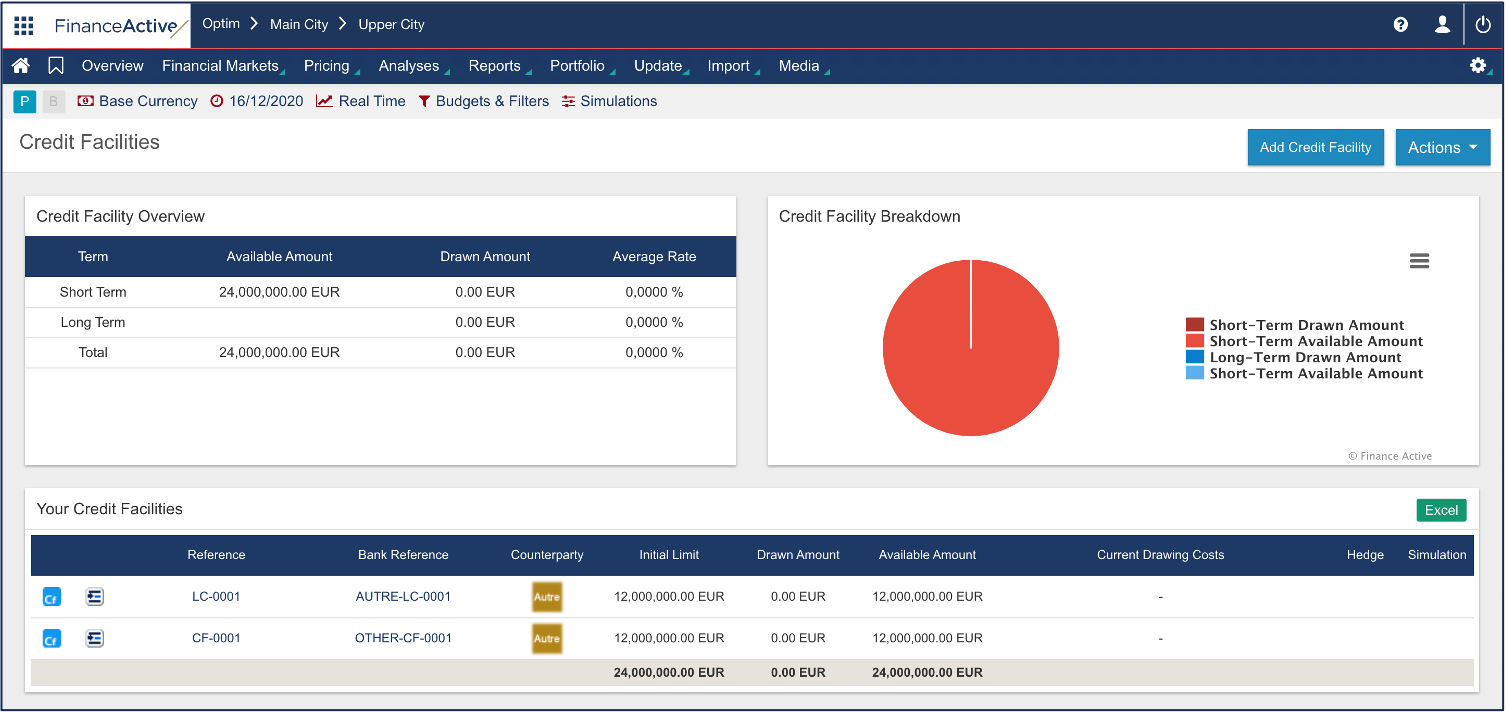1506x712 pixels.
Task: Go to the Overview menu item
Action: pos(113,66)
